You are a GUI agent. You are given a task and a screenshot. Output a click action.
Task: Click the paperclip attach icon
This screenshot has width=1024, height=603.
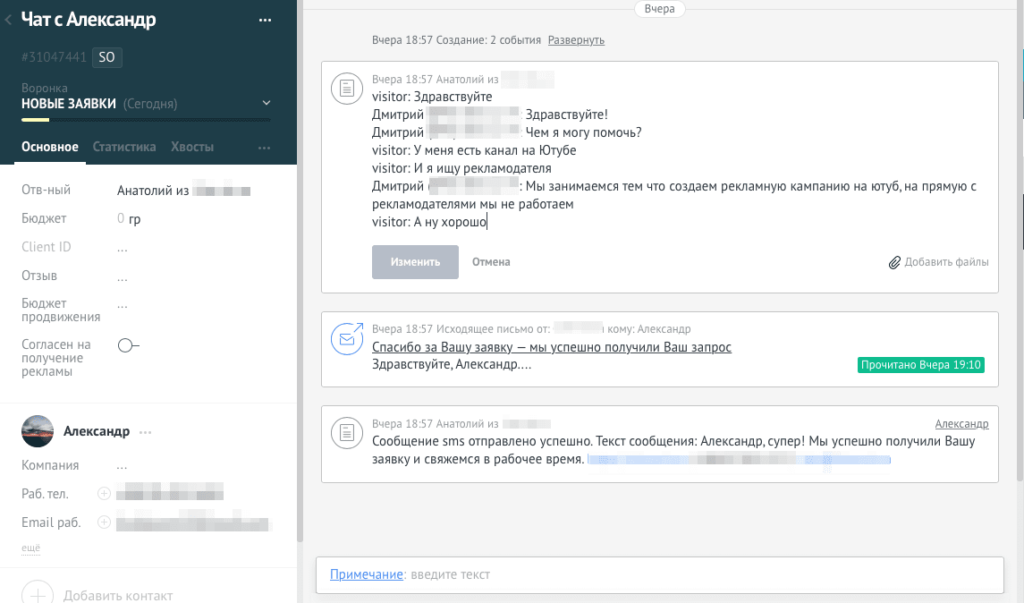(x=894, y=263)
